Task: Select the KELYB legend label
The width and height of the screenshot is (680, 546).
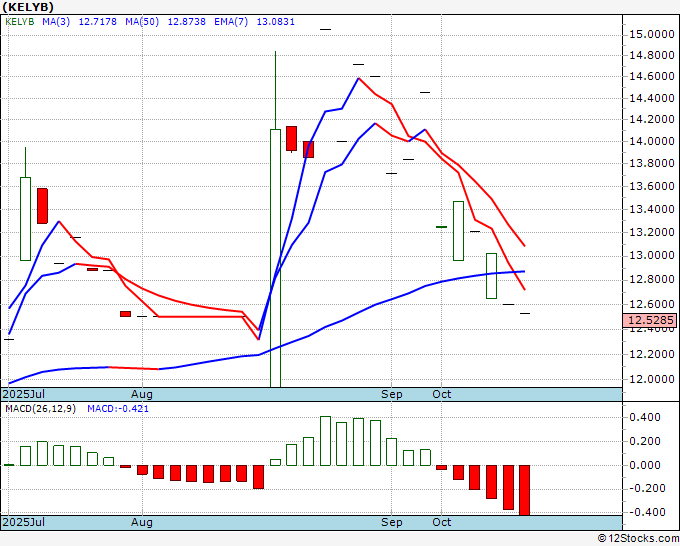Action: [x=20, y=21]
